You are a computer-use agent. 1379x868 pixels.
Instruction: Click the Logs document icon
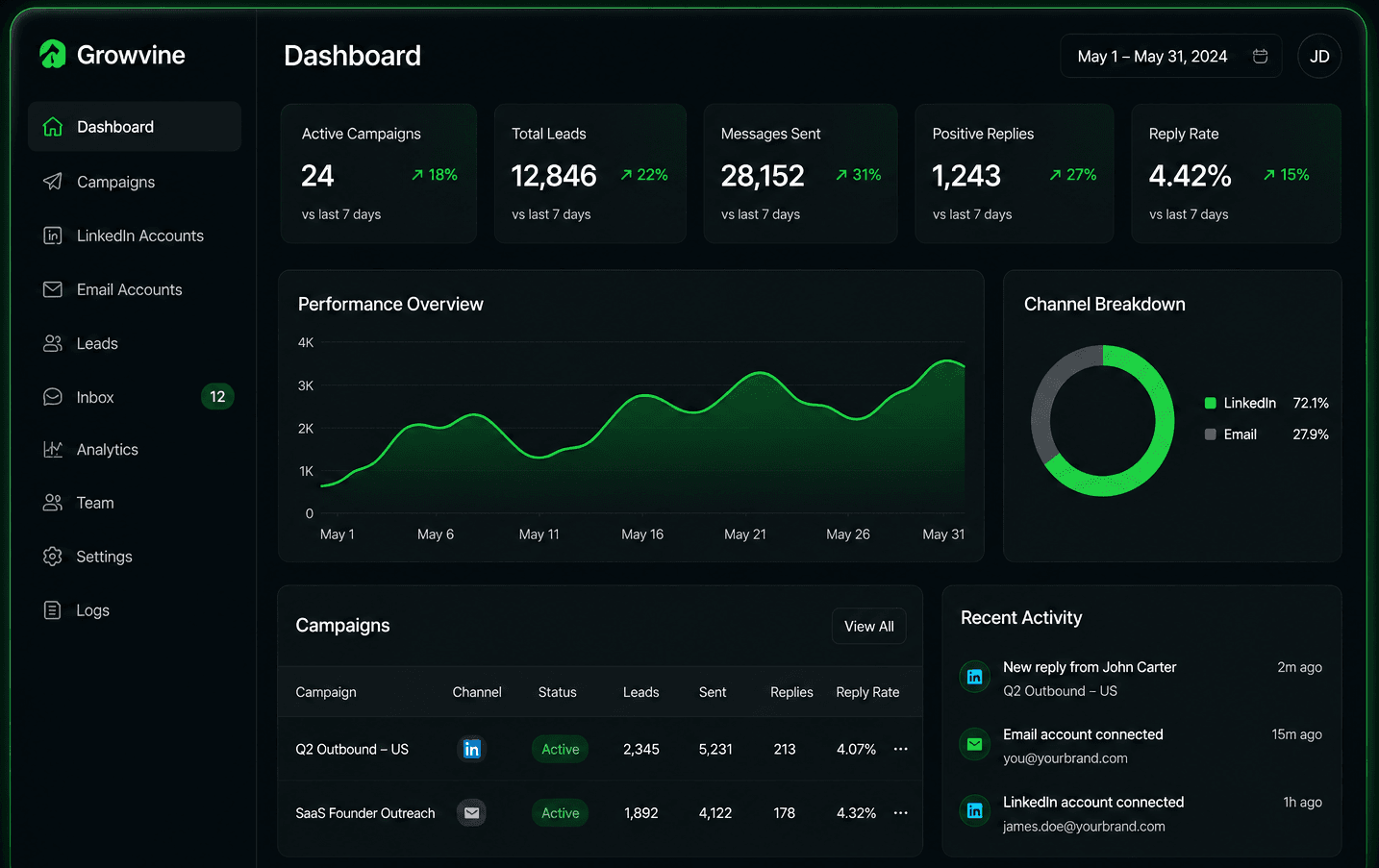53,610
